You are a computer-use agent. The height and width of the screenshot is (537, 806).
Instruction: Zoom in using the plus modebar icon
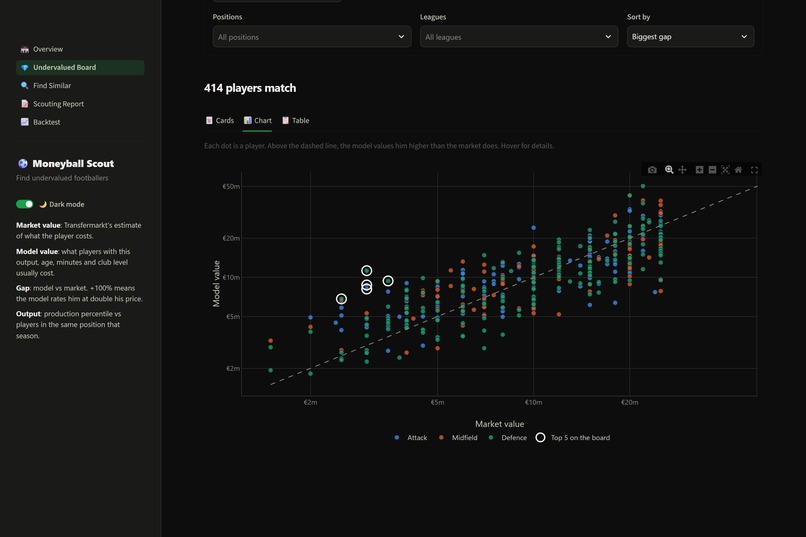tap(699, 170)
